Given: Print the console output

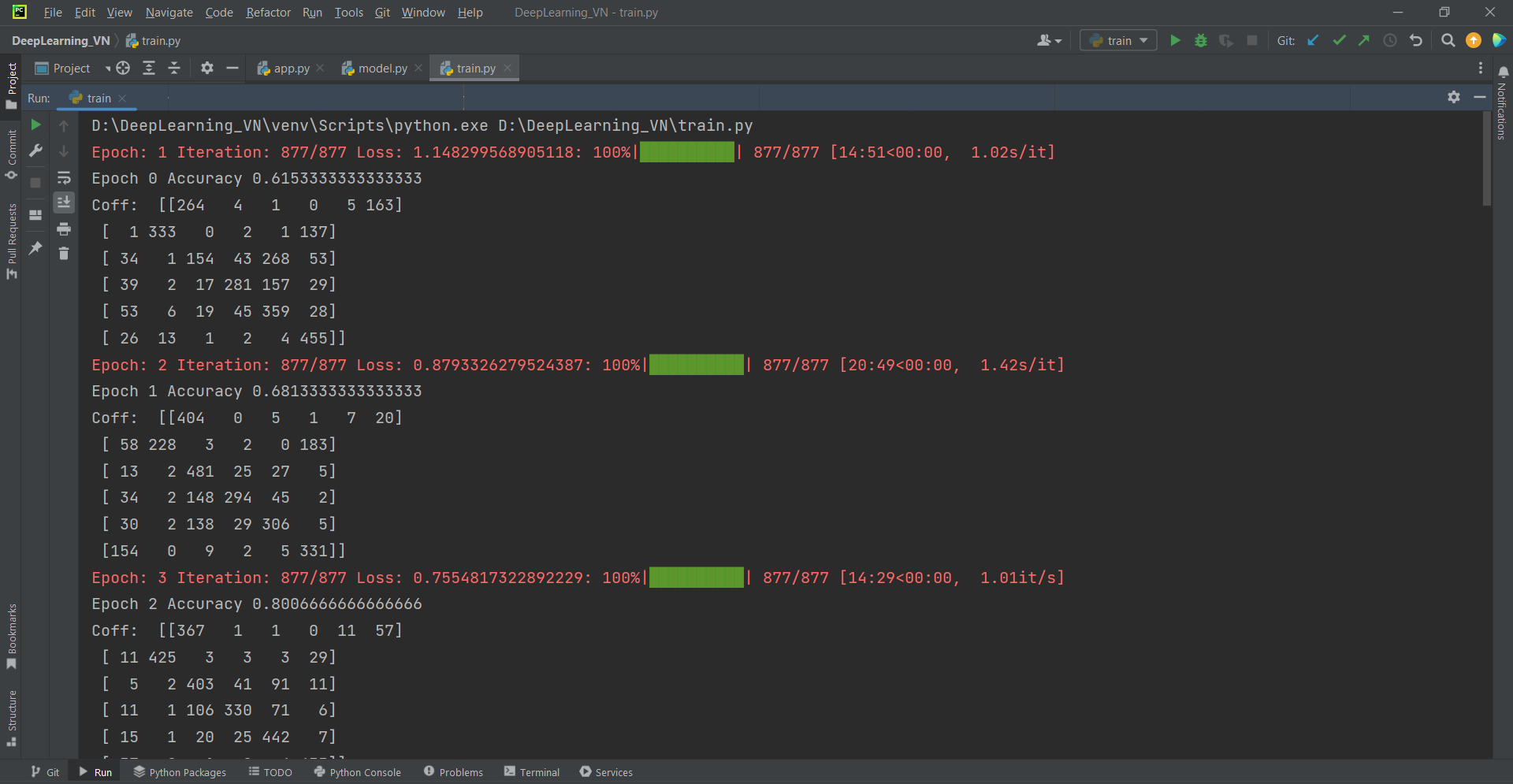Looking at the screenshot, I should pyautogui.click(x=64, y=229).
